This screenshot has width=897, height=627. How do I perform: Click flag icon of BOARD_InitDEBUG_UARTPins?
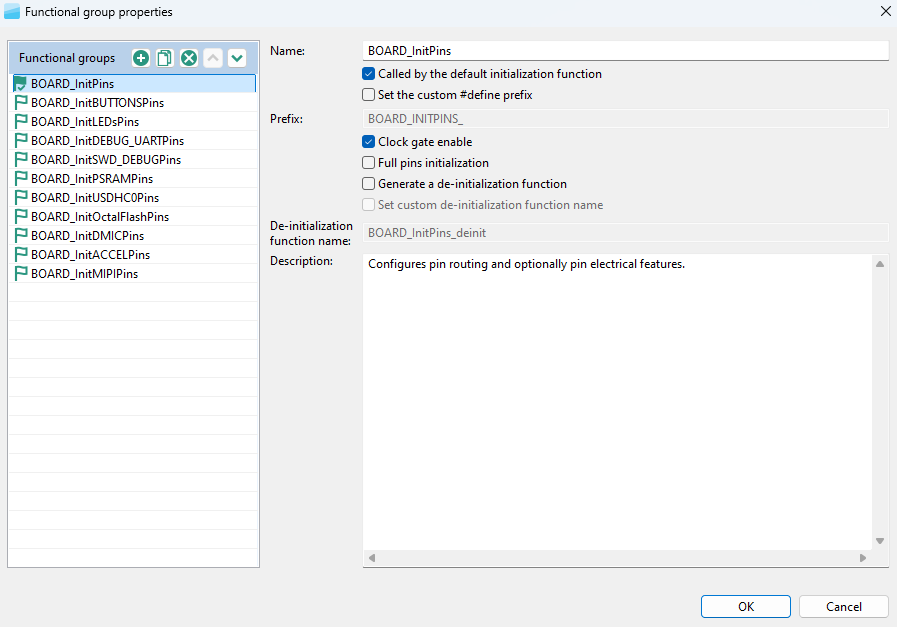click(21, 140)
